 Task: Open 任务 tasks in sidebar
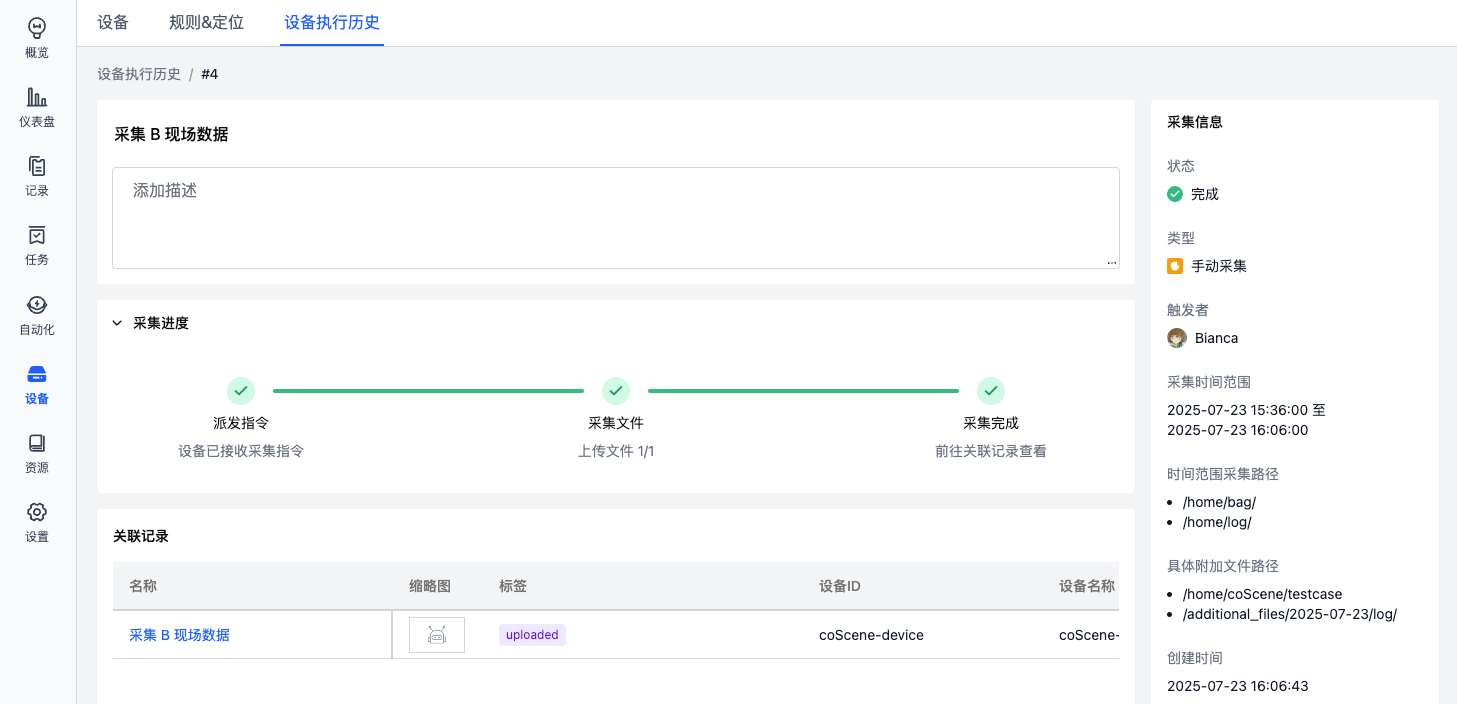[37, 245]
